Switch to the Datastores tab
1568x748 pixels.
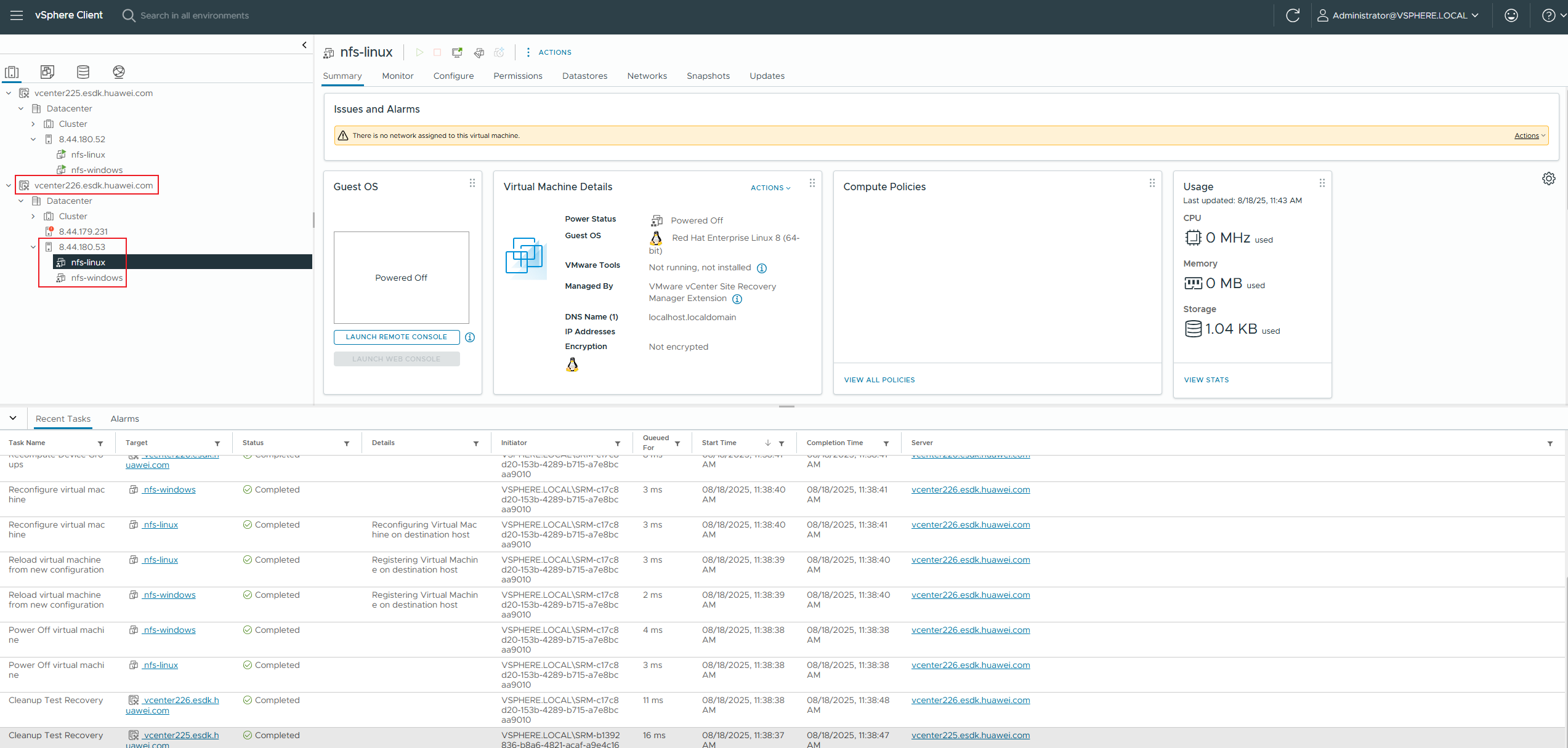click(x=584, y=76)
